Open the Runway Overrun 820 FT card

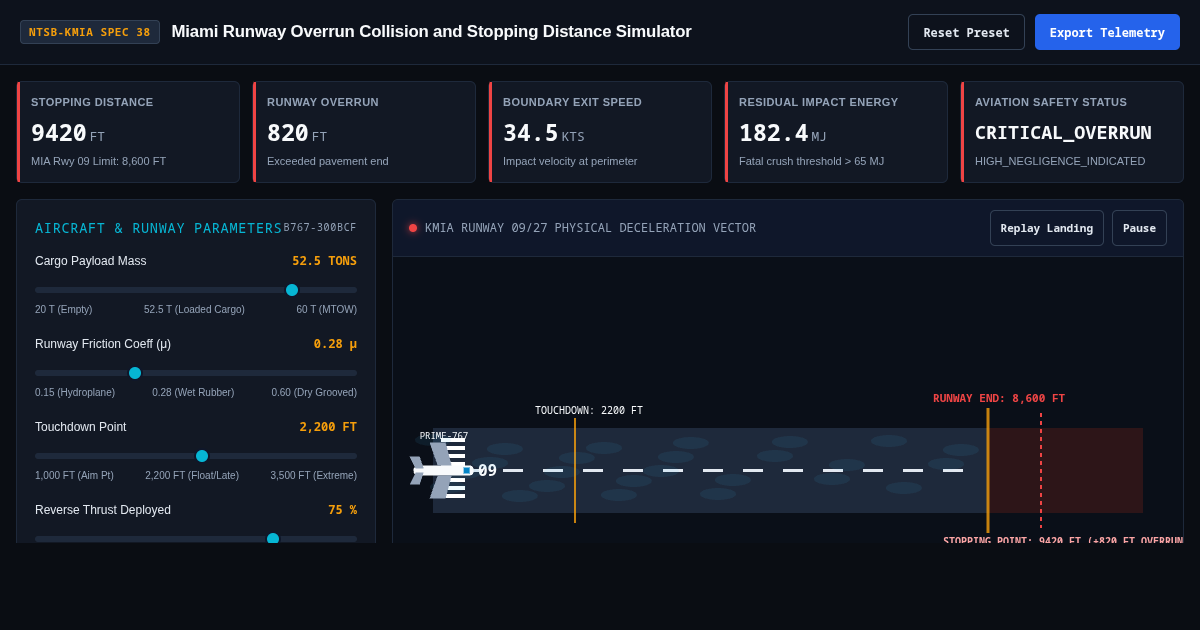[364, 132]
